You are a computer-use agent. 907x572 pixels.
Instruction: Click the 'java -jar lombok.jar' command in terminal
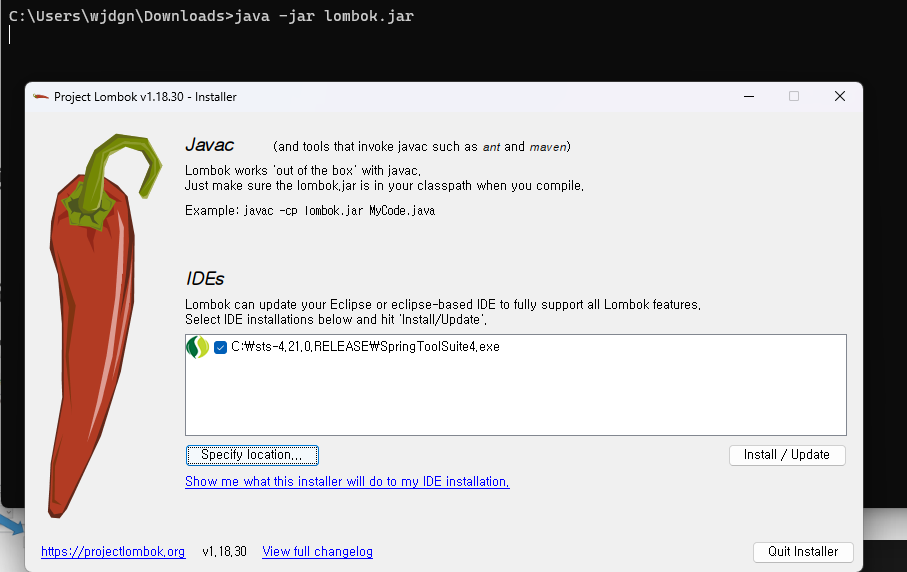(x=324, y=16)
